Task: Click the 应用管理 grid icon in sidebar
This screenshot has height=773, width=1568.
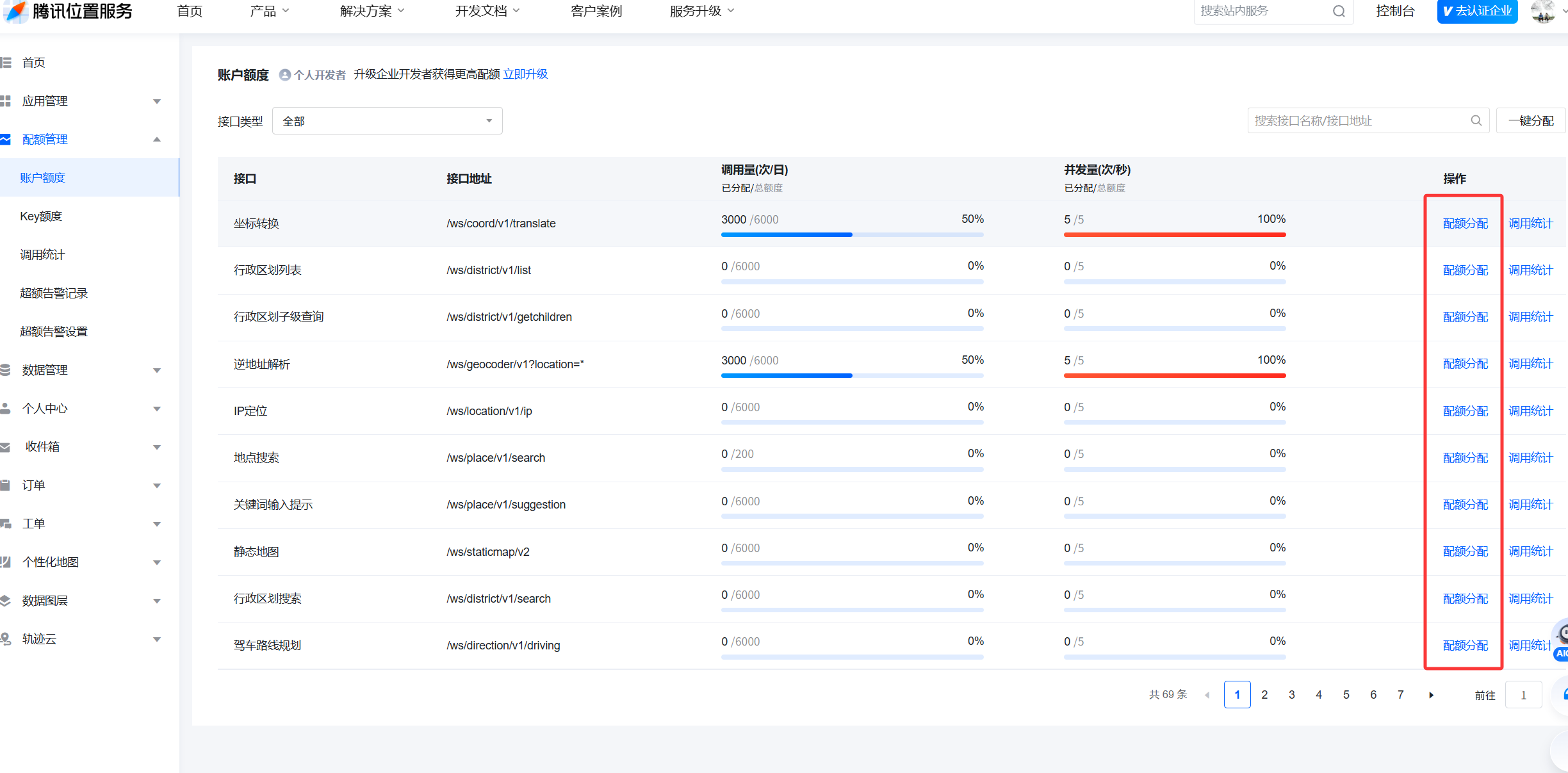Action: 6,101
